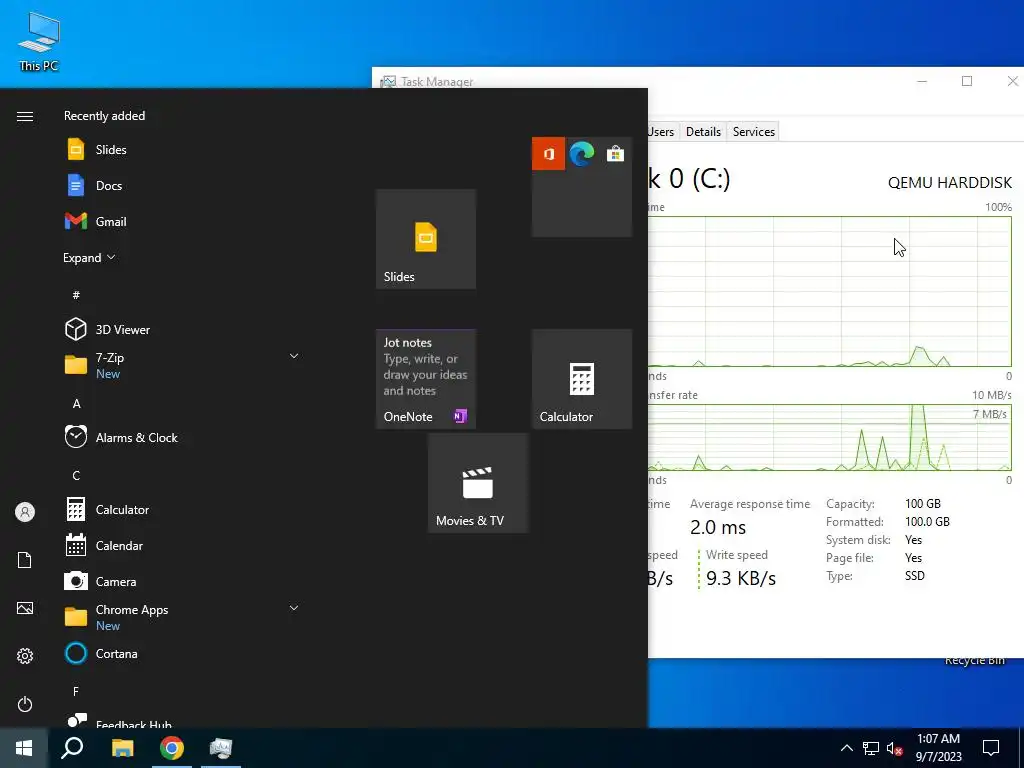This screenshot has height=768, width=1024.
Task: Click the 2.0 ms response time value
Action: click(x=718, y=528)
